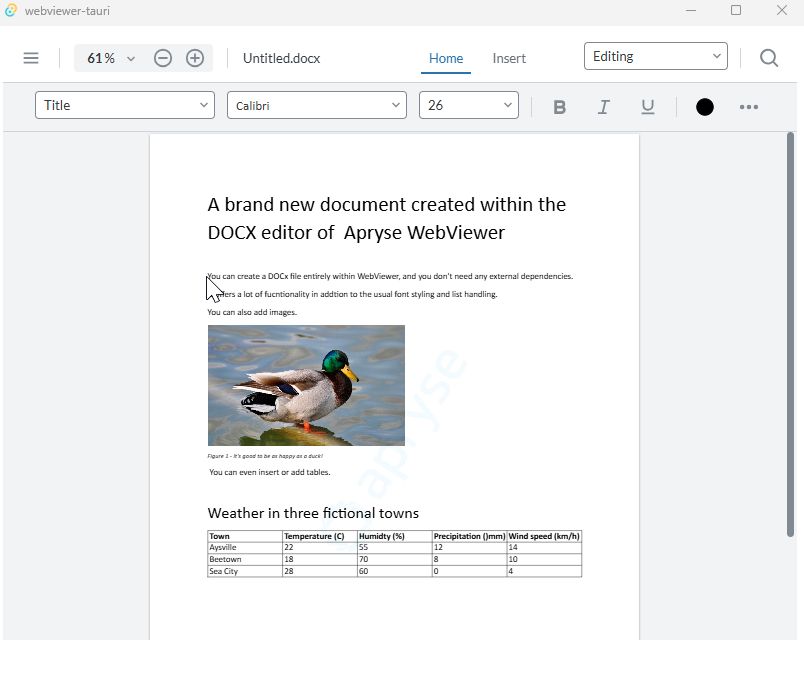
Task: Click the webviewer-tauri app icon in title bar
Action: [11, 10]
